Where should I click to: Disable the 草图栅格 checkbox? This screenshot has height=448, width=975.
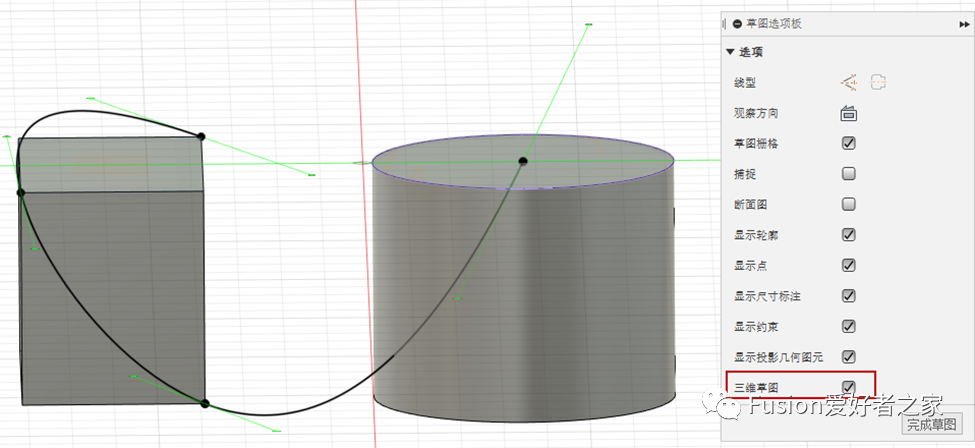tap(849, 143)
